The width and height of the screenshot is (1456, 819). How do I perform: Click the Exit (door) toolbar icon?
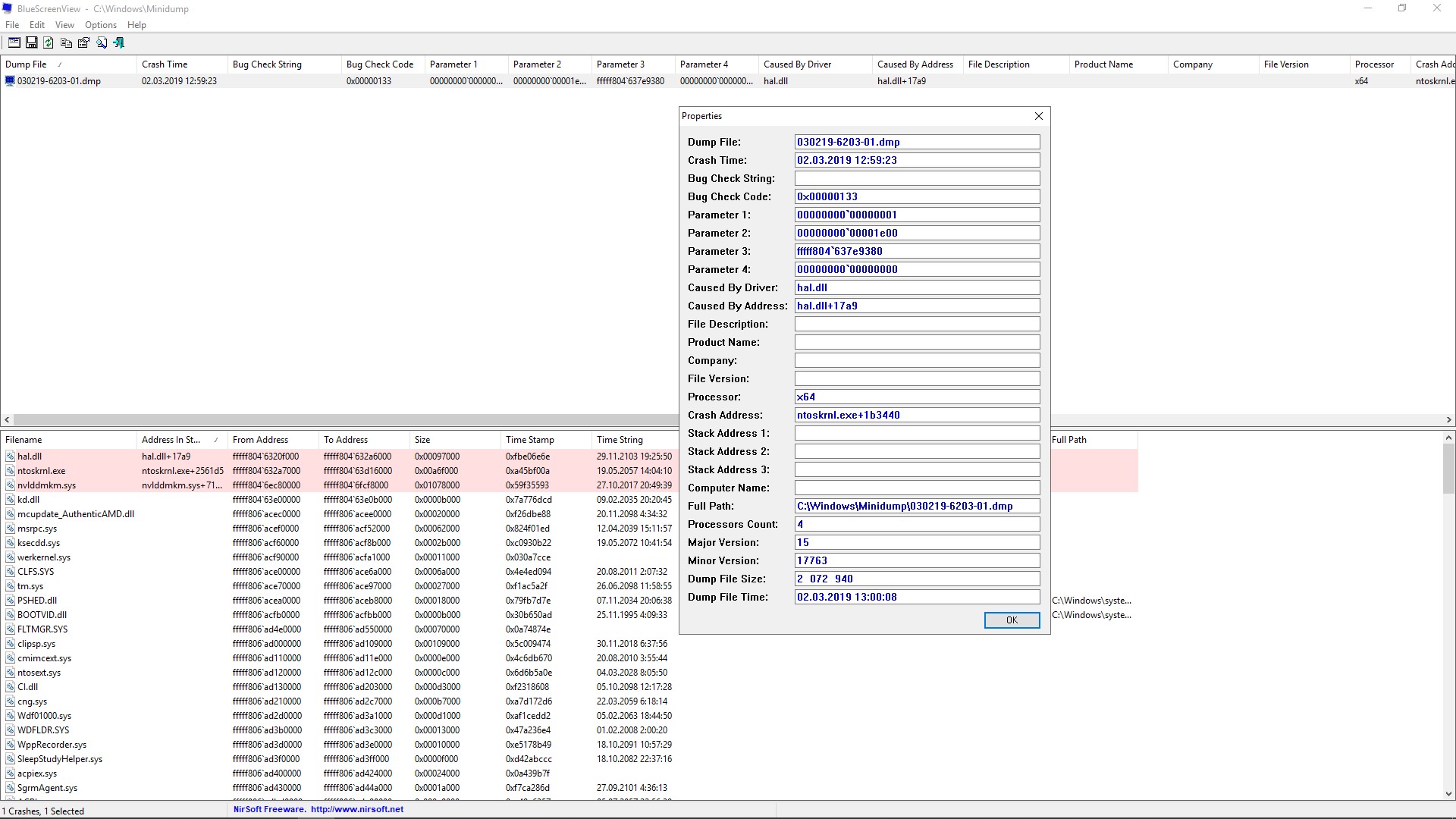pyautogui.click(x=118, y=43)
